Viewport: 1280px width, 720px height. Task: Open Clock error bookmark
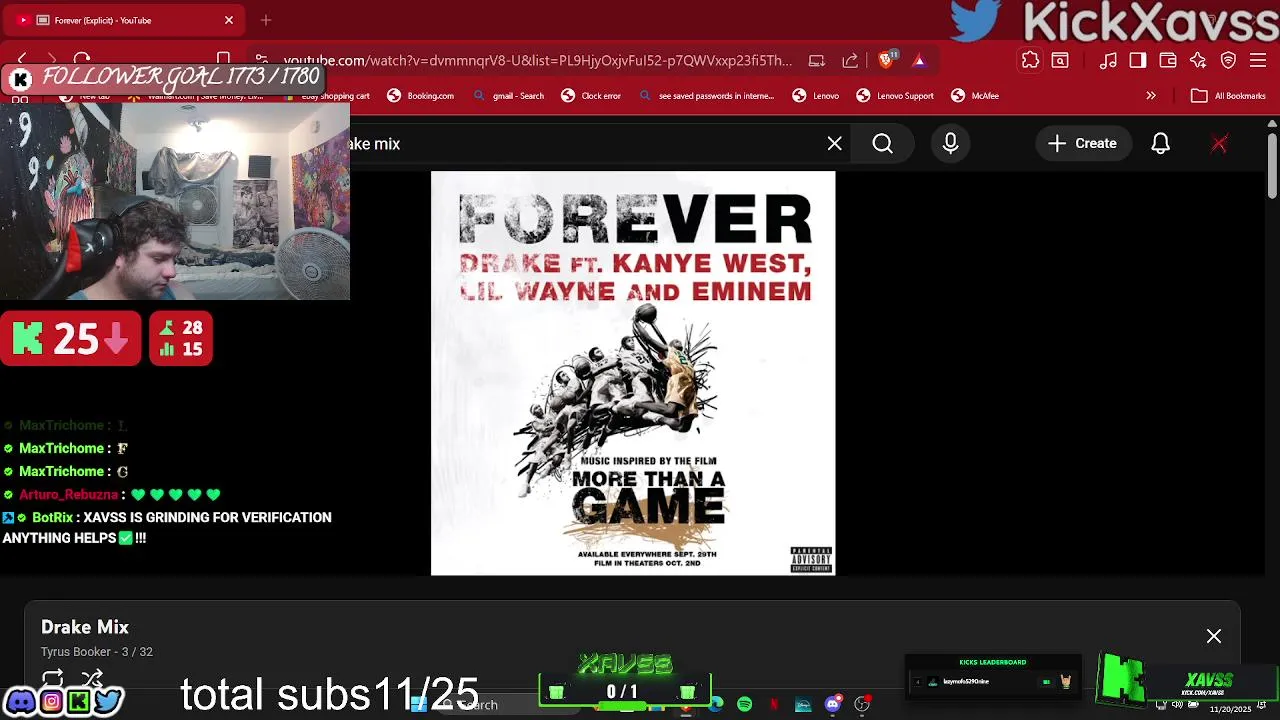591,96
